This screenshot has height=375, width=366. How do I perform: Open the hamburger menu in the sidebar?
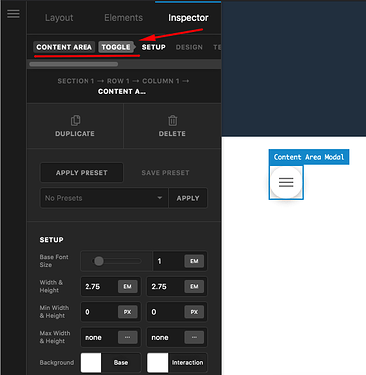[x=13, y=14]
